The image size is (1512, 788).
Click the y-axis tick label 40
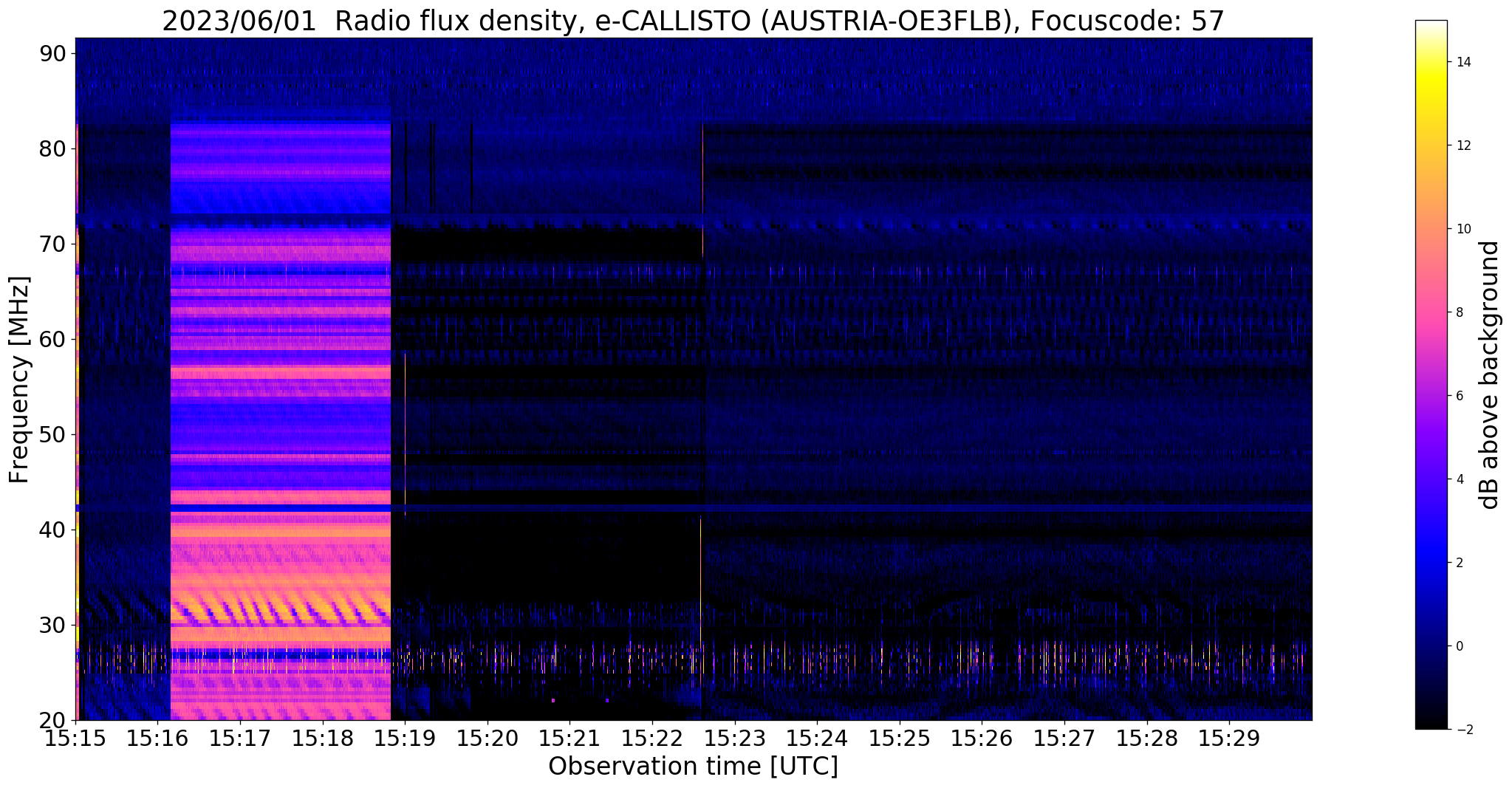[53, 530]
